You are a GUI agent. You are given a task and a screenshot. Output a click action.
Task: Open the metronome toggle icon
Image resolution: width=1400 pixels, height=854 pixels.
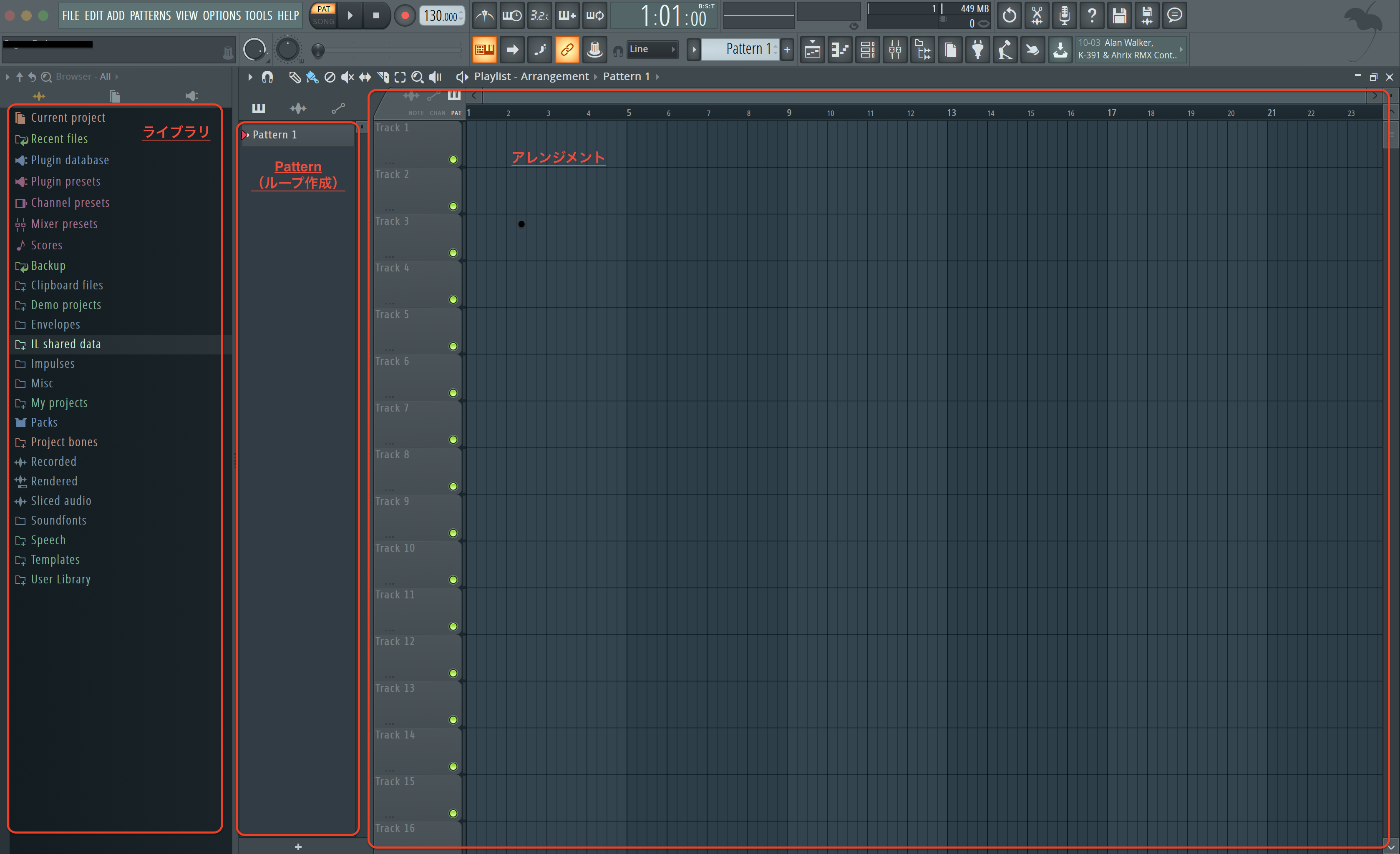point(485,15)
